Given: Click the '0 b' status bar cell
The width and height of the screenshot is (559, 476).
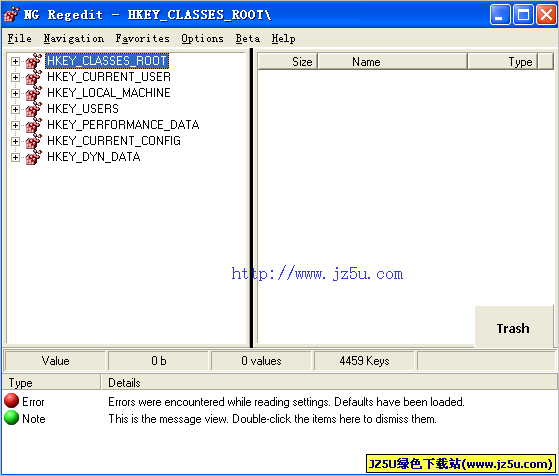Looking at the screenshot, I should [x=158, y=360].
